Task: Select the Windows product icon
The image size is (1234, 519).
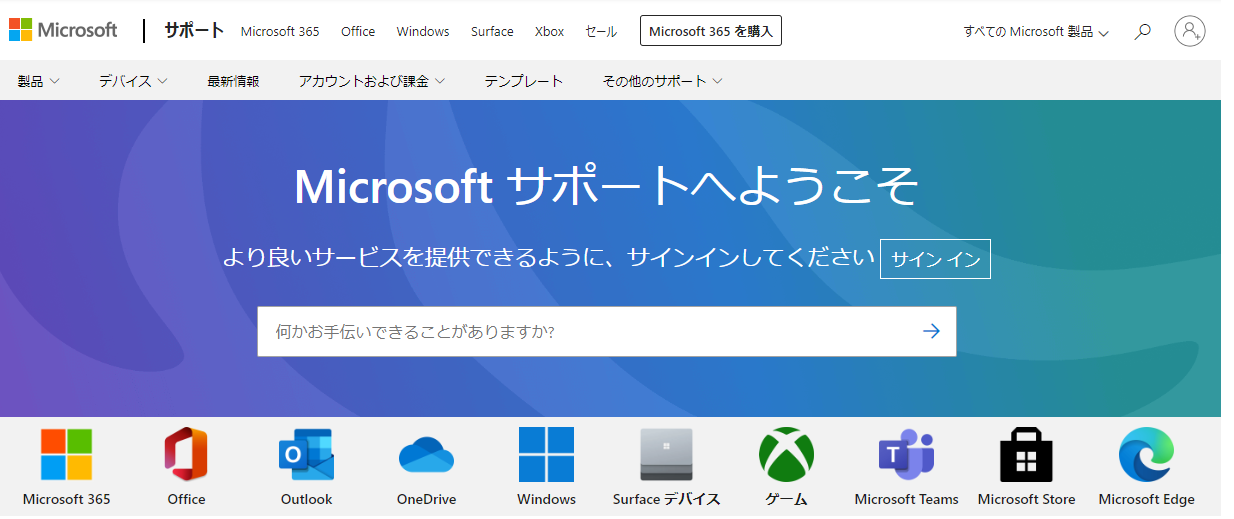Action: (546, 455)
